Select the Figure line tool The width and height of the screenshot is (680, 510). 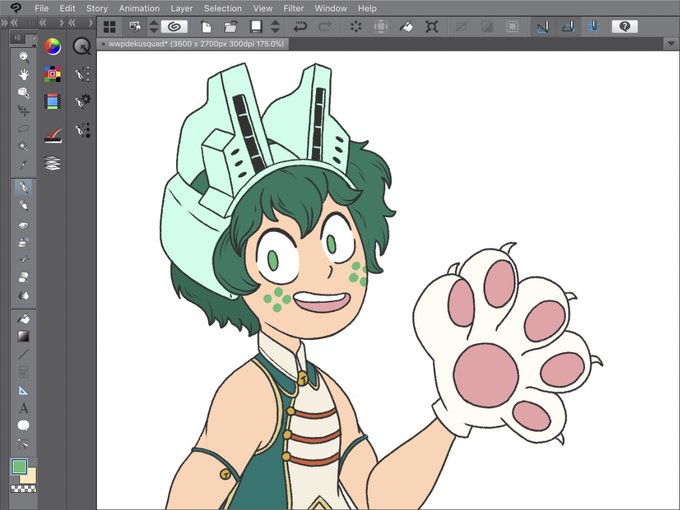coord(23,354)
